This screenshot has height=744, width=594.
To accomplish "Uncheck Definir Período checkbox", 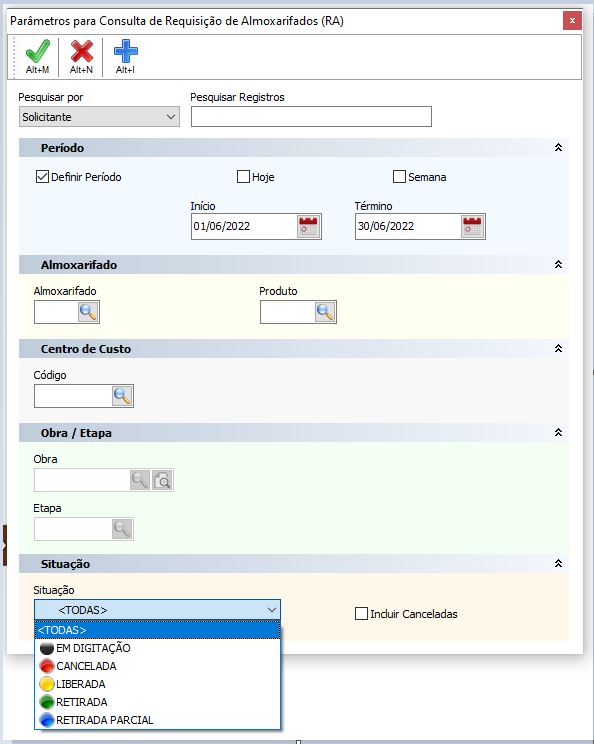I will pyautogui.click(x=42, y=177).
